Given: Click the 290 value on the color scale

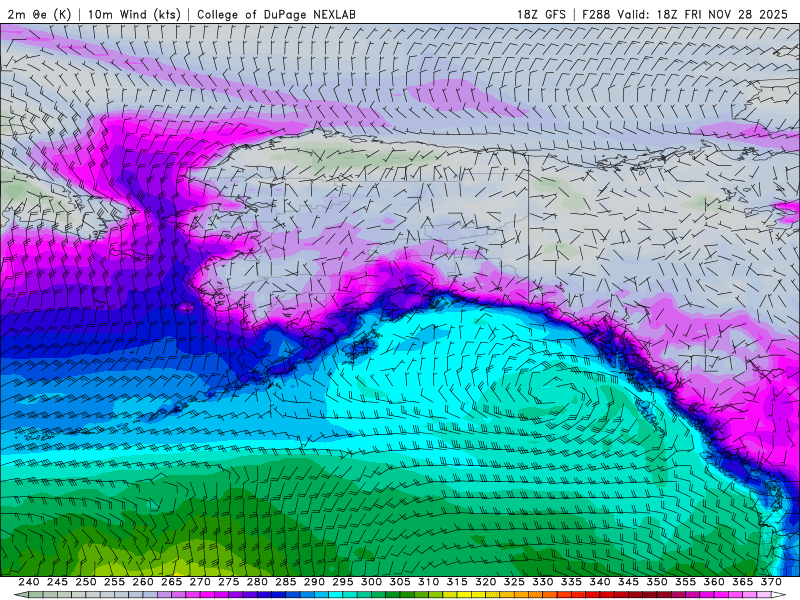Looking at the screenshot, I should pos(314,582).
